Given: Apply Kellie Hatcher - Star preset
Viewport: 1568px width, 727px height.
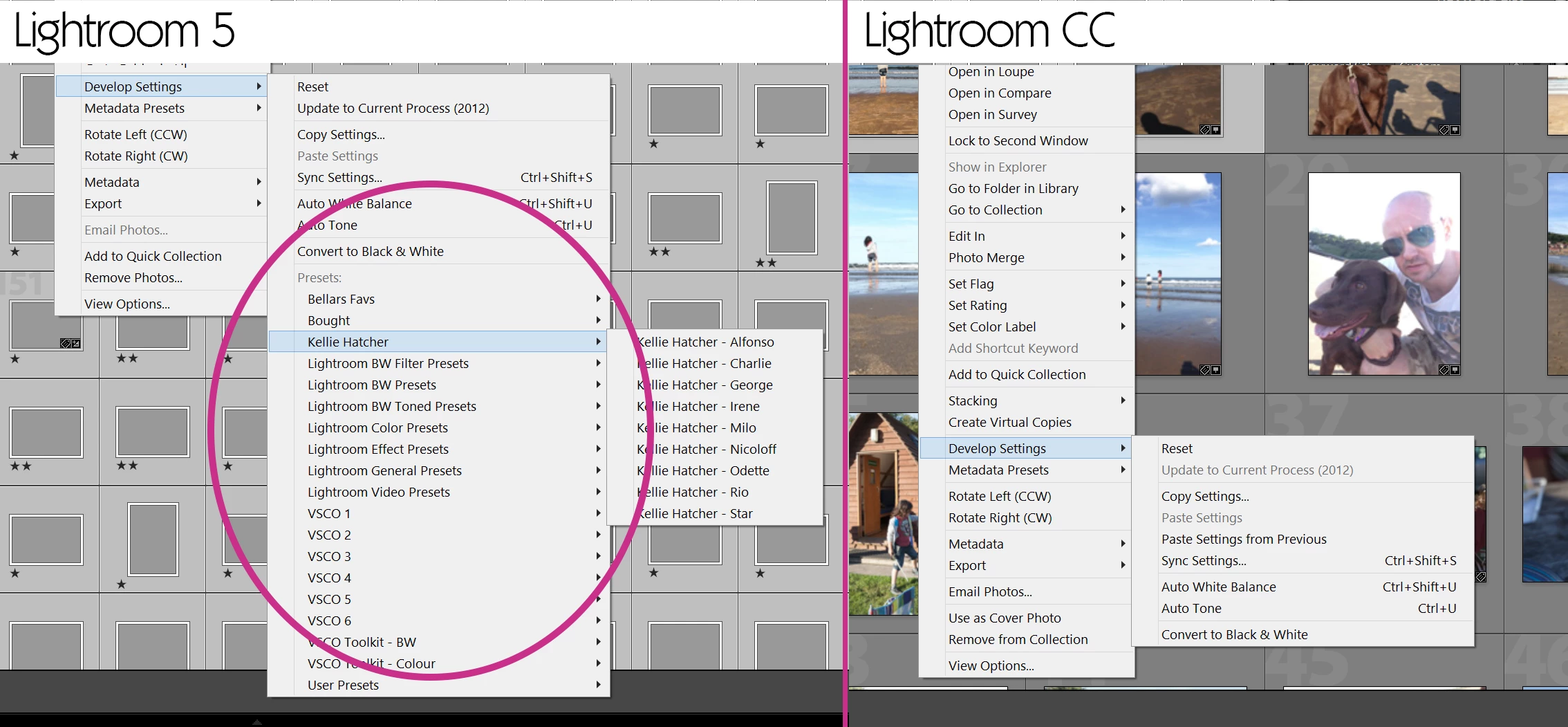Looking at the screenshot, I should (x=715, y=513).
